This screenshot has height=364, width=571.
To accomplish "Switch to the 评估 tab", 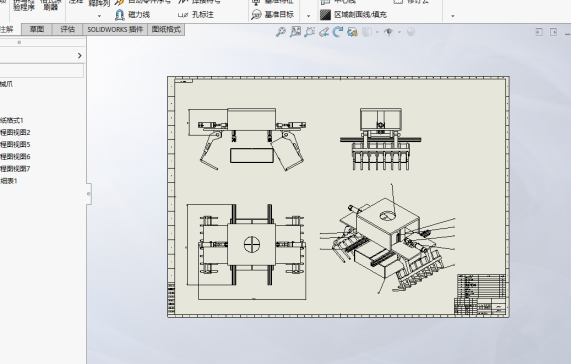I will 67,29.
